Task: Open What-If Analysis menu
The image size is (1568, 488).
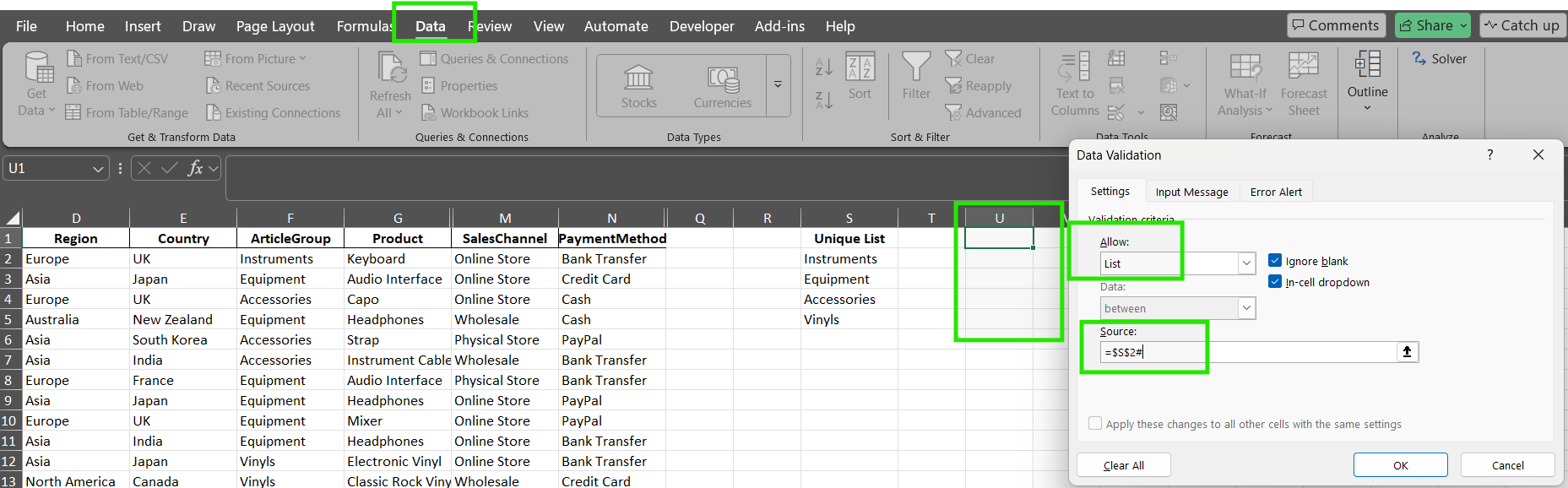Action: point(1245,84)
